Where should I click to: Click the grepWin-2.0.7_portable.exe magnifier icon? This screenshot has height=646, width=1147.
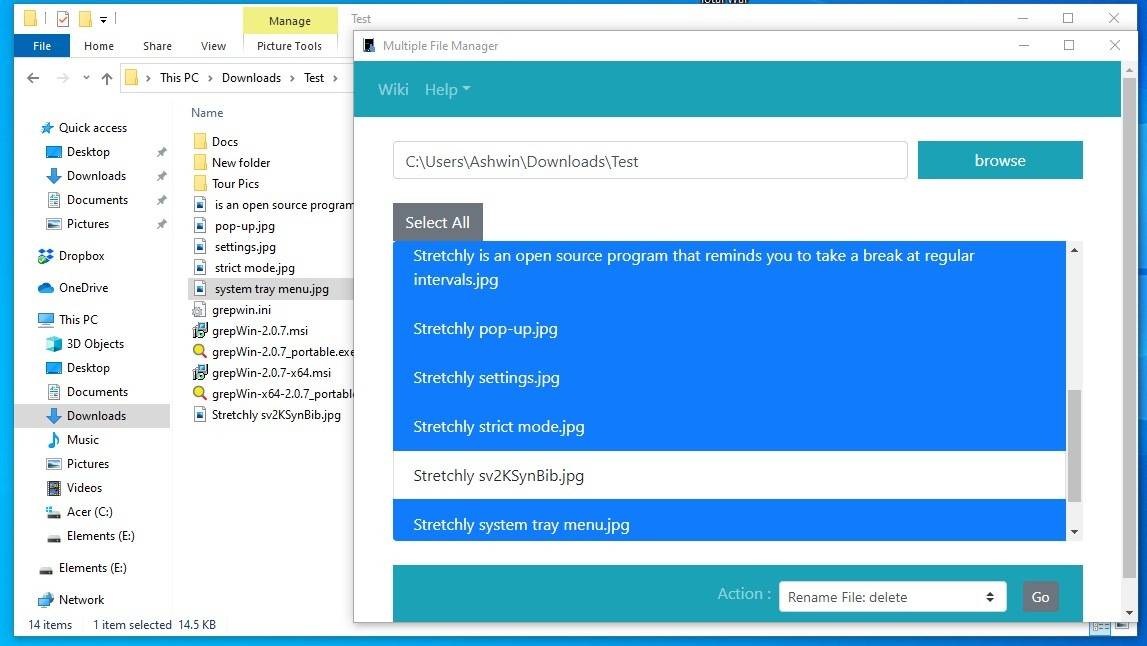(x=199, y=352)
